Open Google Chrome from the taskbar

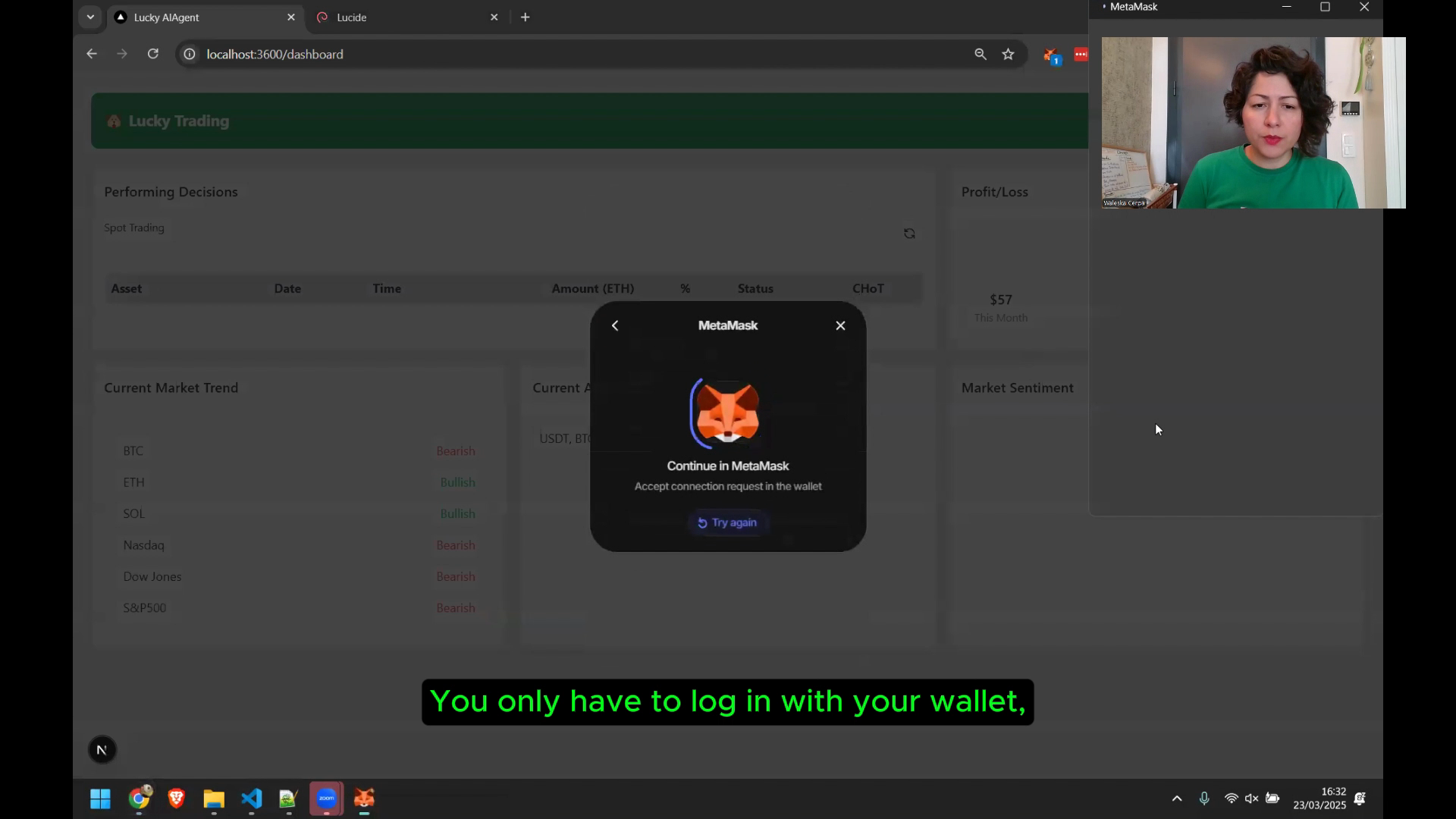coord(139,798)
